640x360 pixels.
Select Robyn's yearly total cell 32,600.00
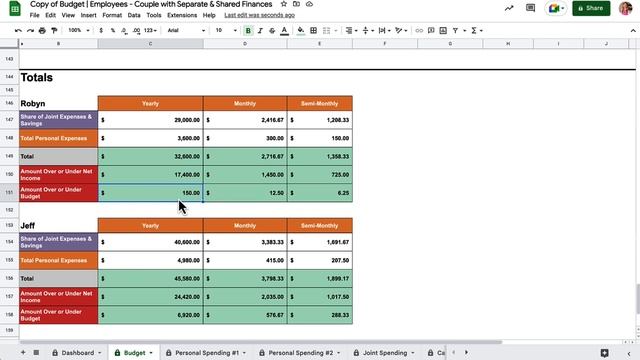[x=150, y=156]
